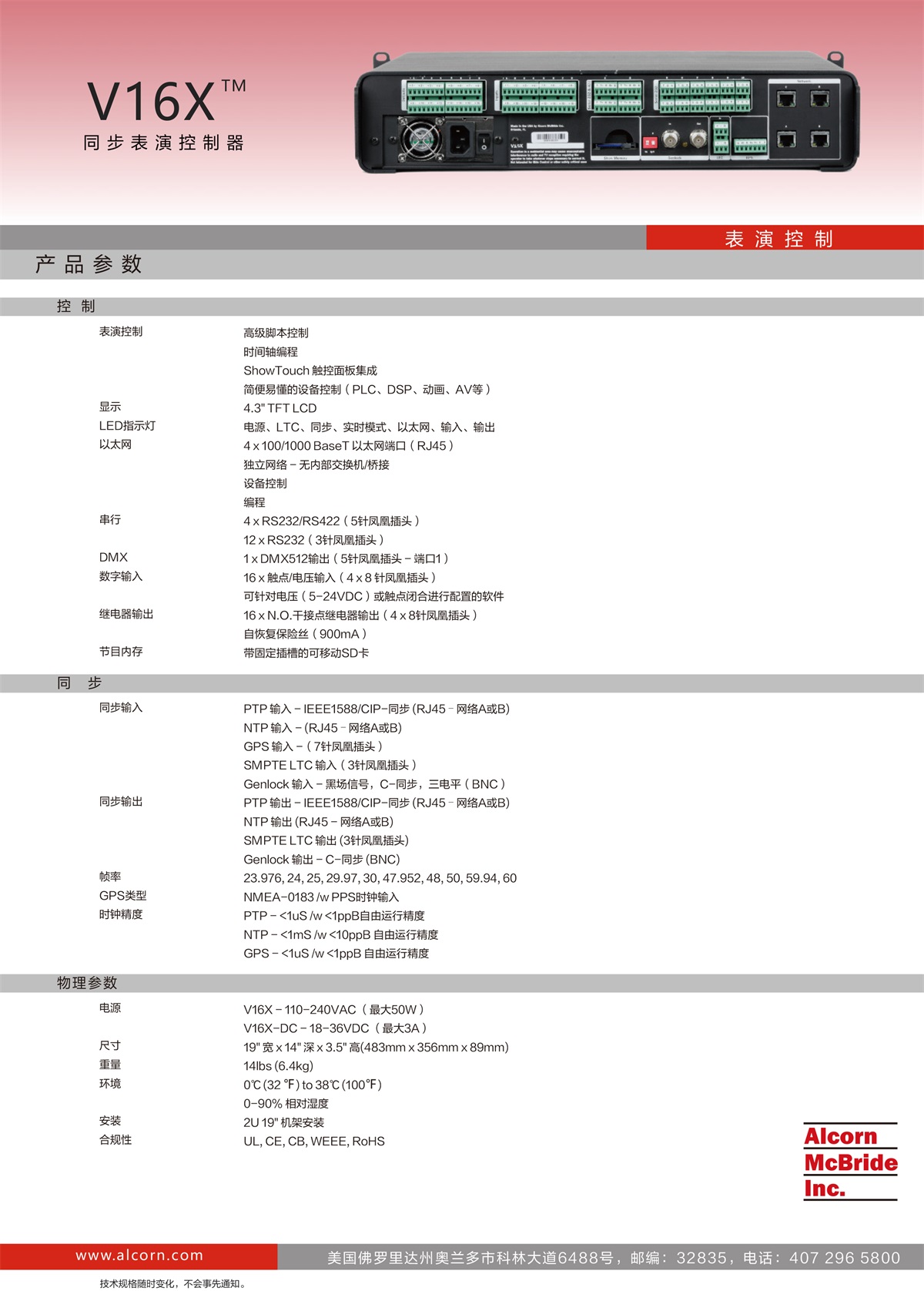Click UL, CE, CB, WEEE, RoHS value
The width and height of the screenshot is (924, 1291).
click(314, 1142)
